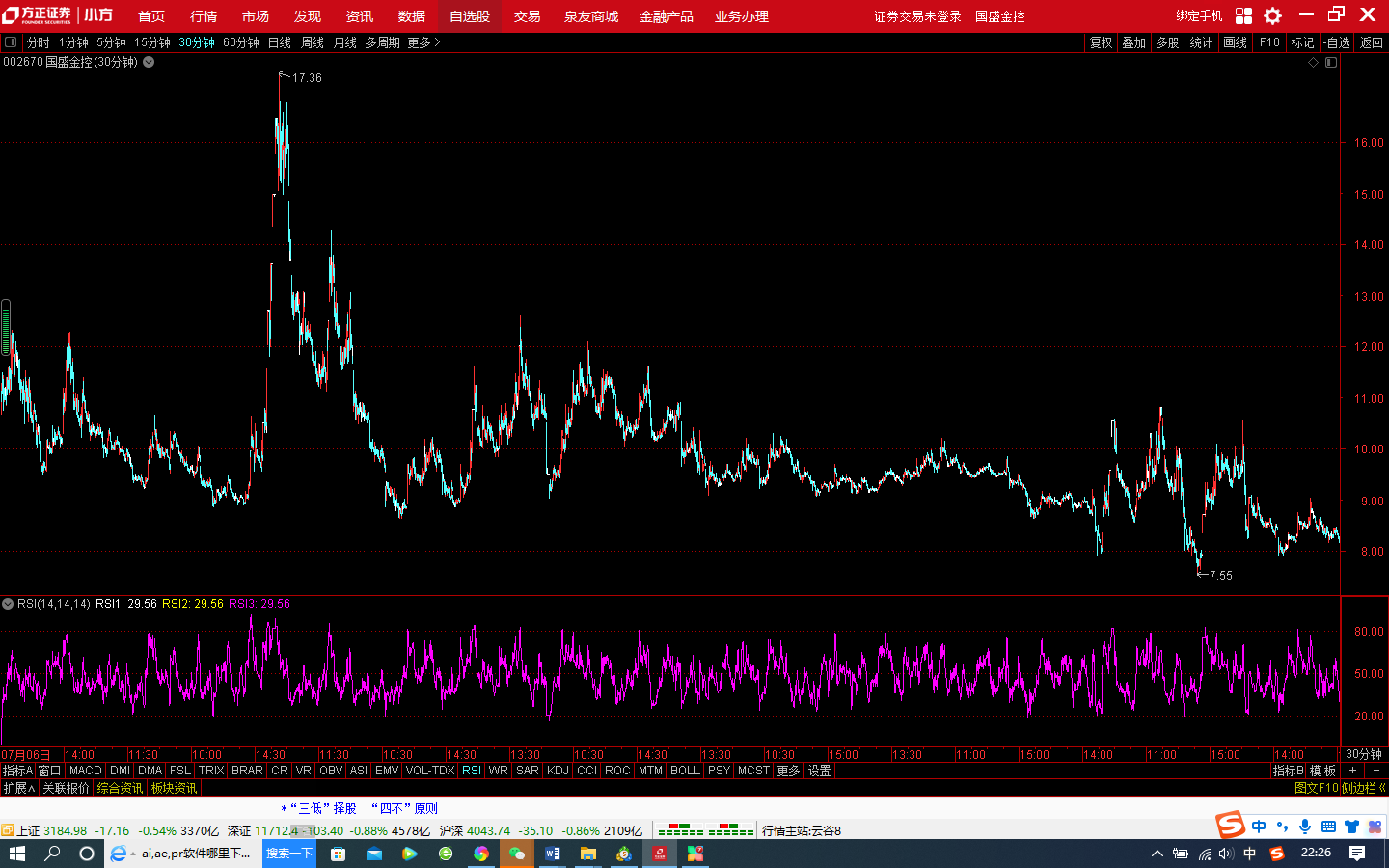Screen dimensions: 1389x868
Task: Zoom out chart with the minus button
Action: click(1376, 771)
